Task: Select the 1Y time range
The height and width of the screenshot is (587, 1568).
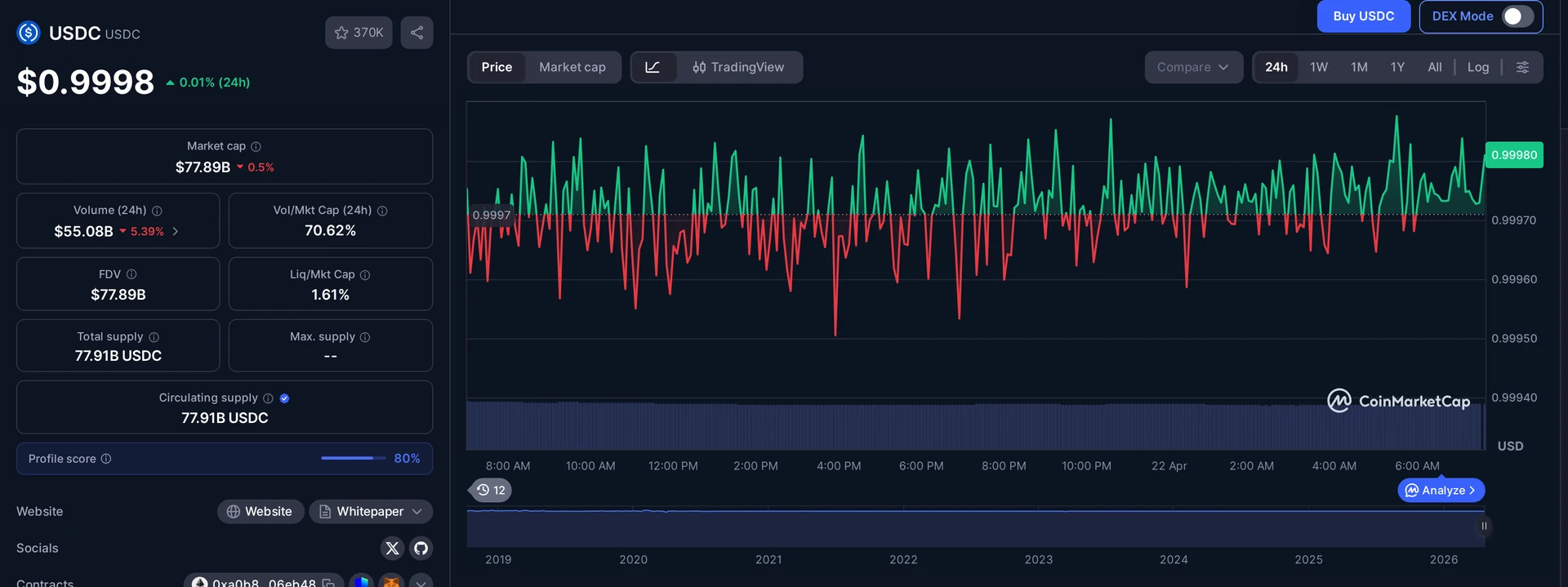Action: pyautogui.click(x=1397, y=67)
